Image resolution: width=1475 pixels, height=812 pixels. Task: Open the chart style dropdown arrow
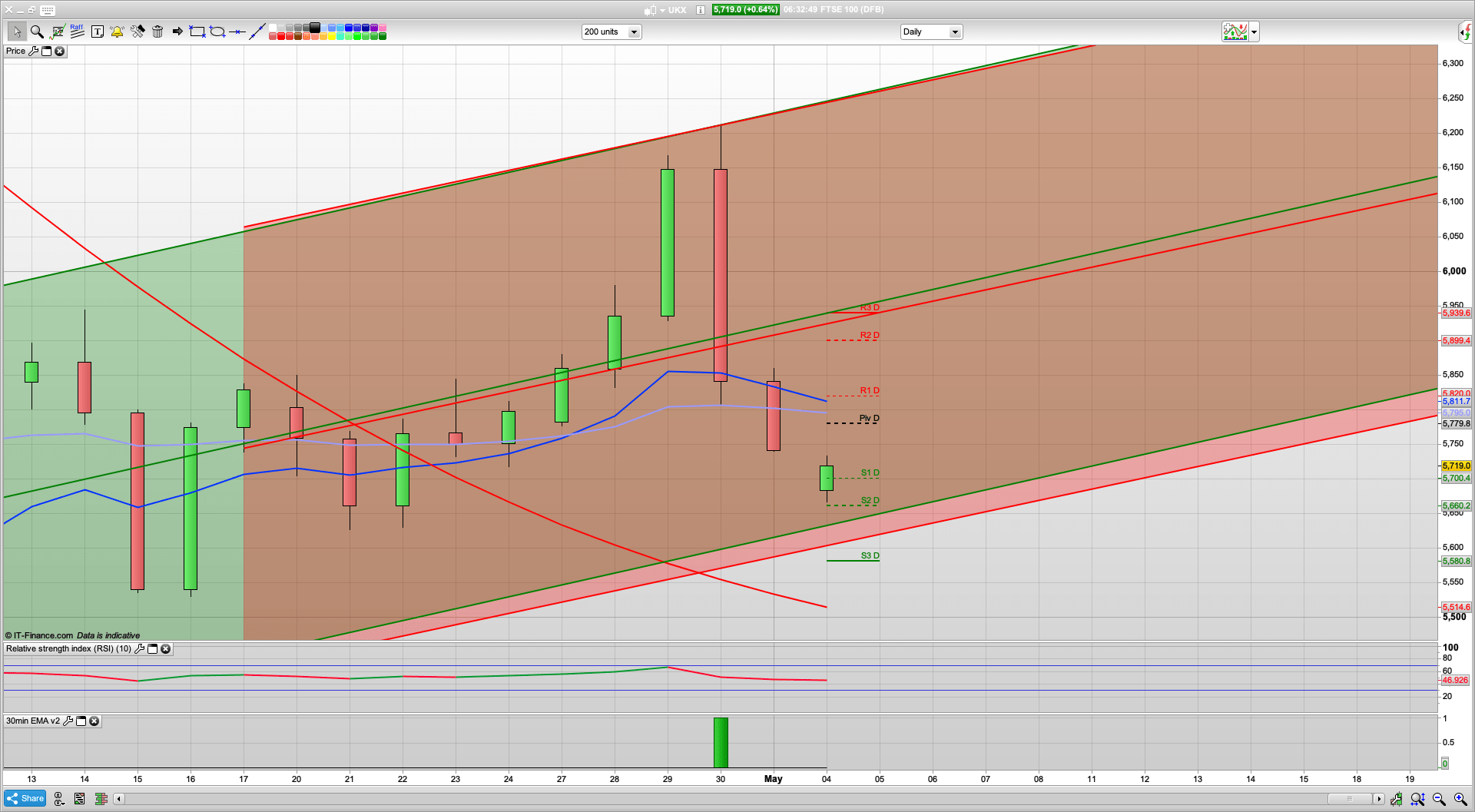(x=1254, y=32)
